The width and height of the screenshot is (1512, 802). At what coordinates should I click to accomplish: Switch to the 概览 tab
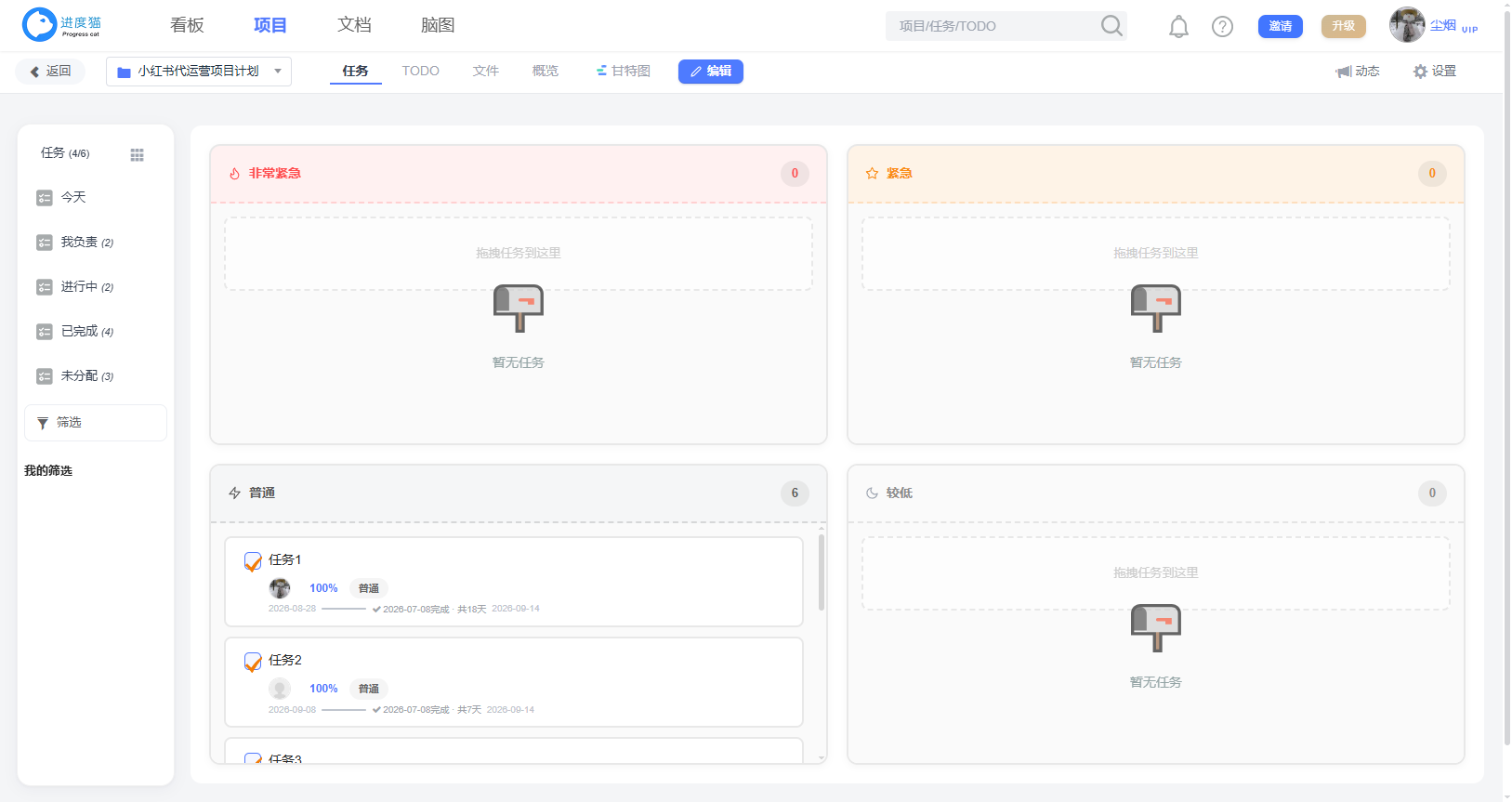tap(546, 71)
